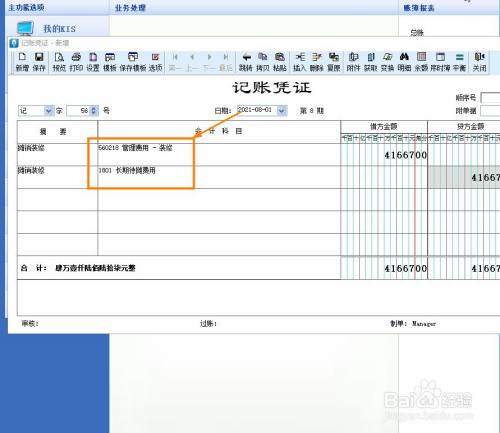Click the 平衡 (Balance entries) icon
The width and height of the screenshot is (500, 433).
459,62
